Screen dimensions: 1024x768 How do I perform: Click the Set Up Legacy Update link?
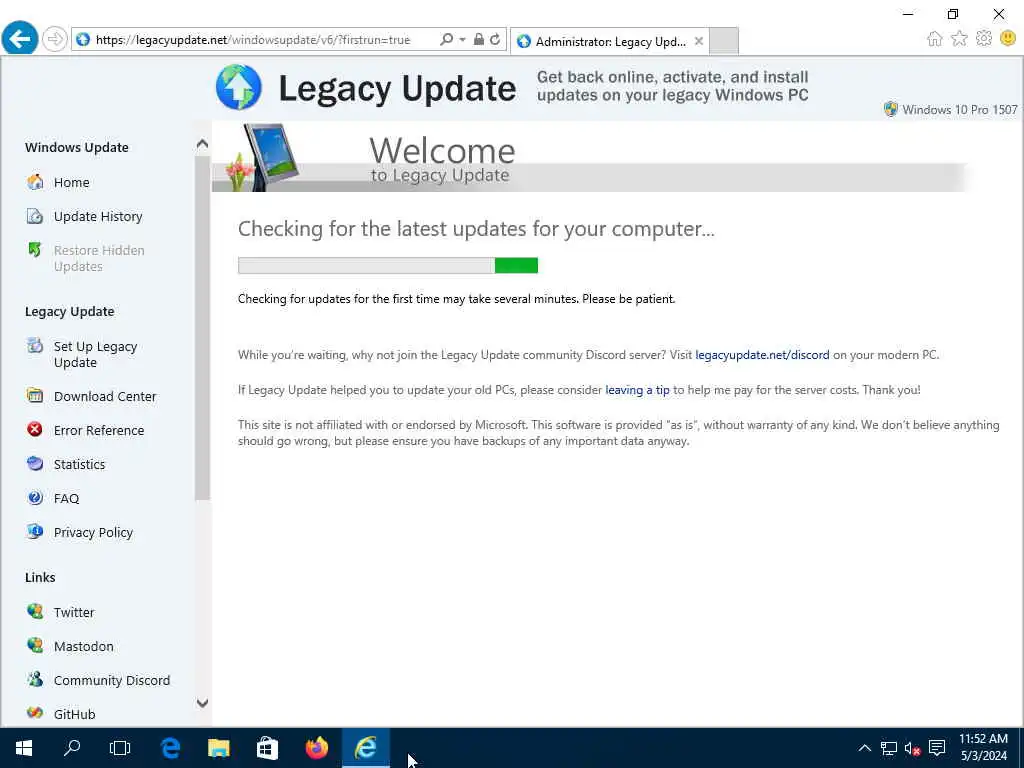(95, 354)
